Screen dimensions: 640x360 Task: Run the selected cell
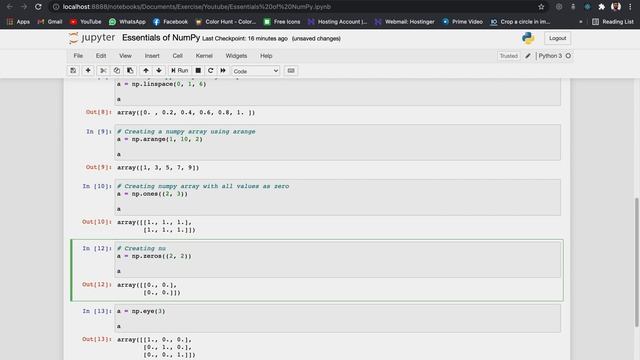point(180,71)
